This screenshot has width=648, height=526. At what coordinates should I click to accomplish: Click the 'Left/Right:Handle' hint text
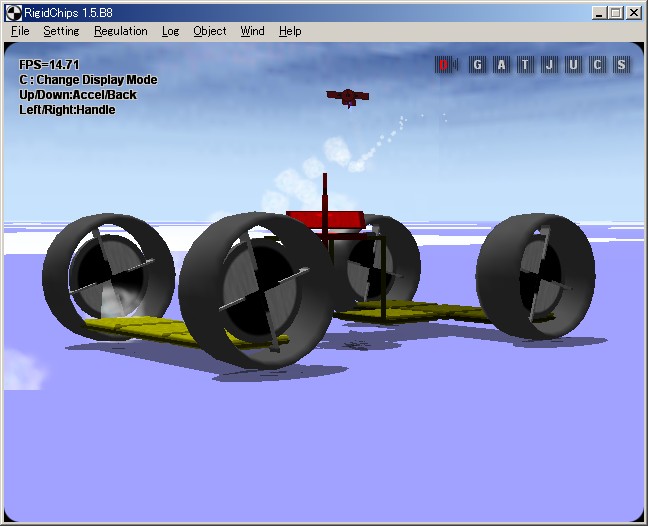(67, 109)
